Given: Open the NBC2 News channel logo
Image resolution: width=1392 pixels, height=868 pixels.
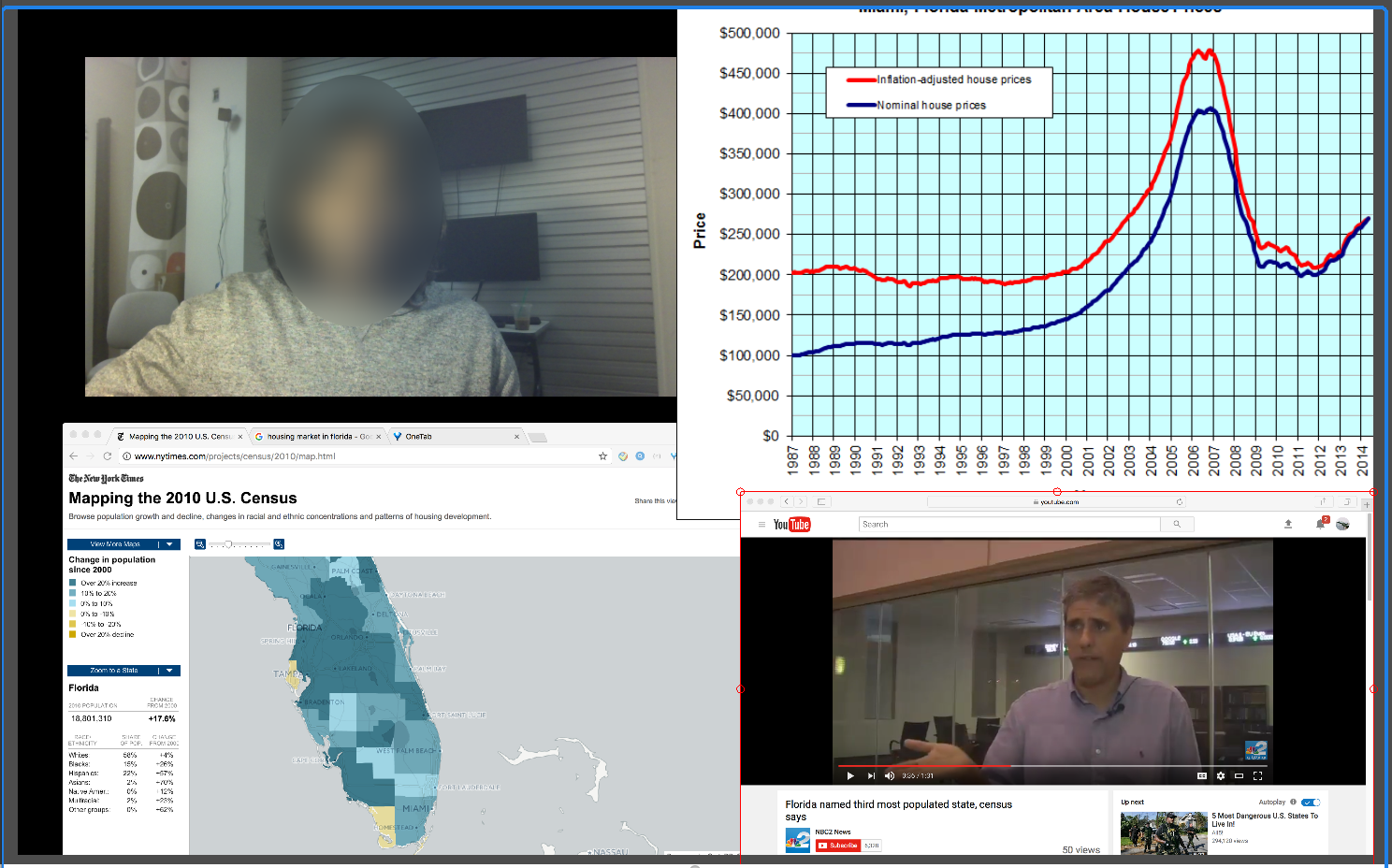Looking at the screenshot, I should (x=798, y=840).
